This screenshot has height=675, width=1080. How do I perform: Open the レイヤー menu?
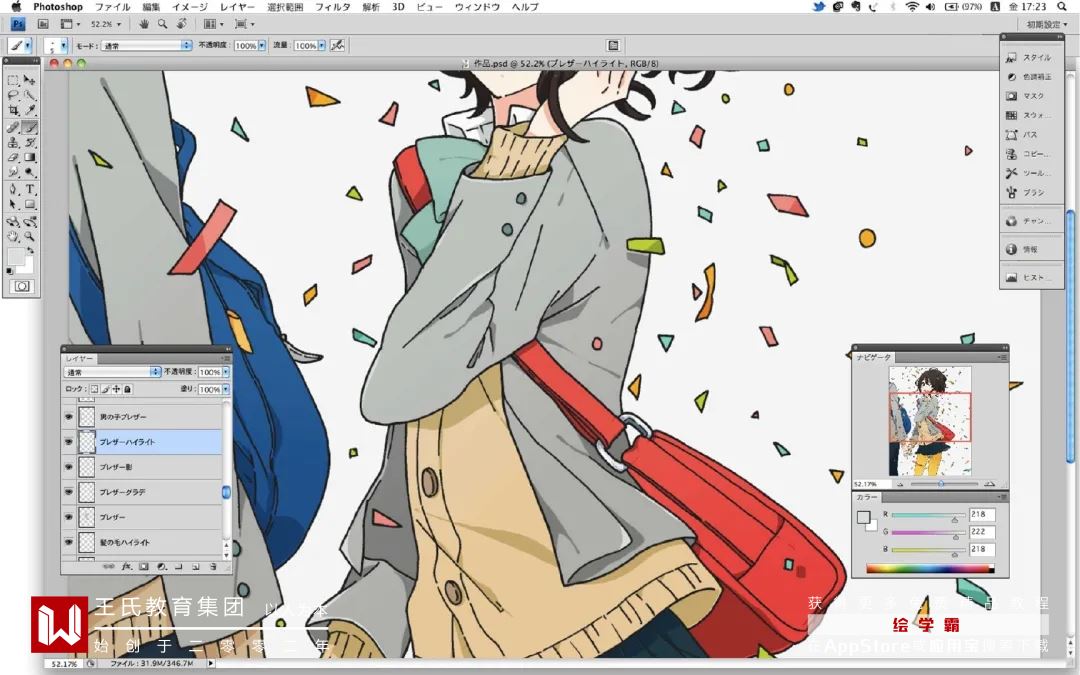pos(237,7)
